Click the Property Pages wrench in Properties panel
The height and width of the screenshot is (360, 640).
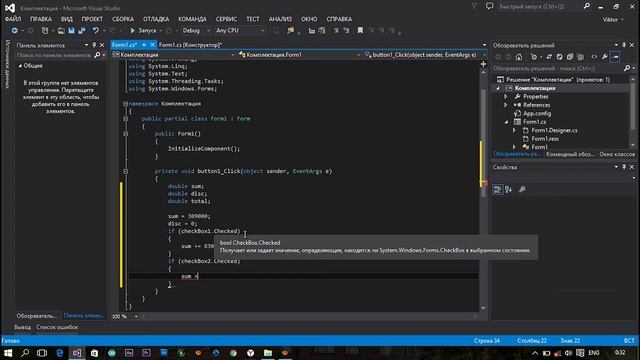(522, 189)
